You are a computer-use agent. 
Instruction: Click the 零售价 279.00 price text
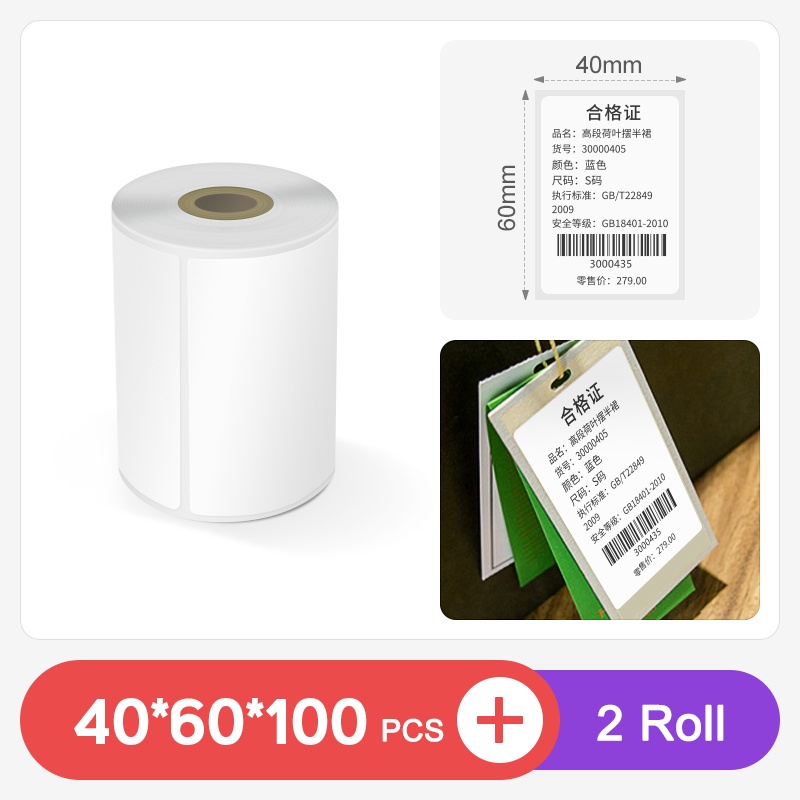(x=611, y=281)
